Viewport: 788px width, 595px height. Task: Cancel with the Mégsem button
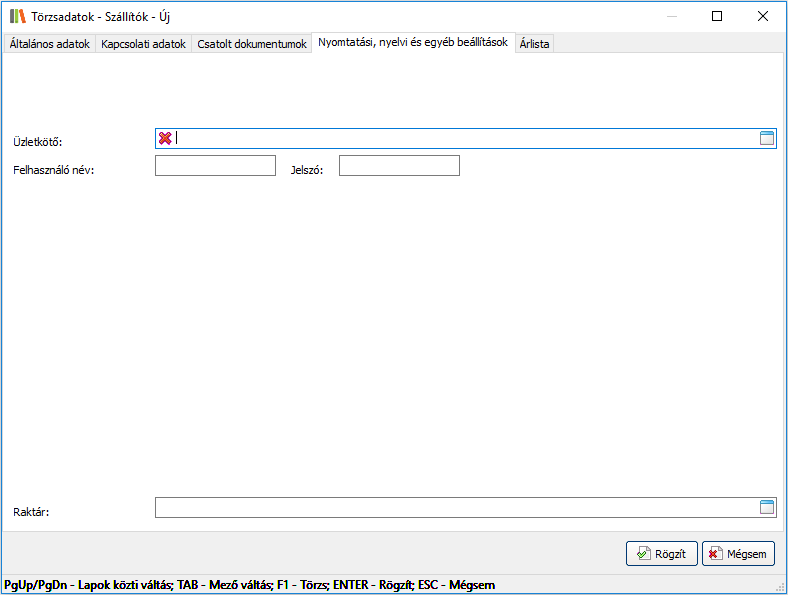738,554
